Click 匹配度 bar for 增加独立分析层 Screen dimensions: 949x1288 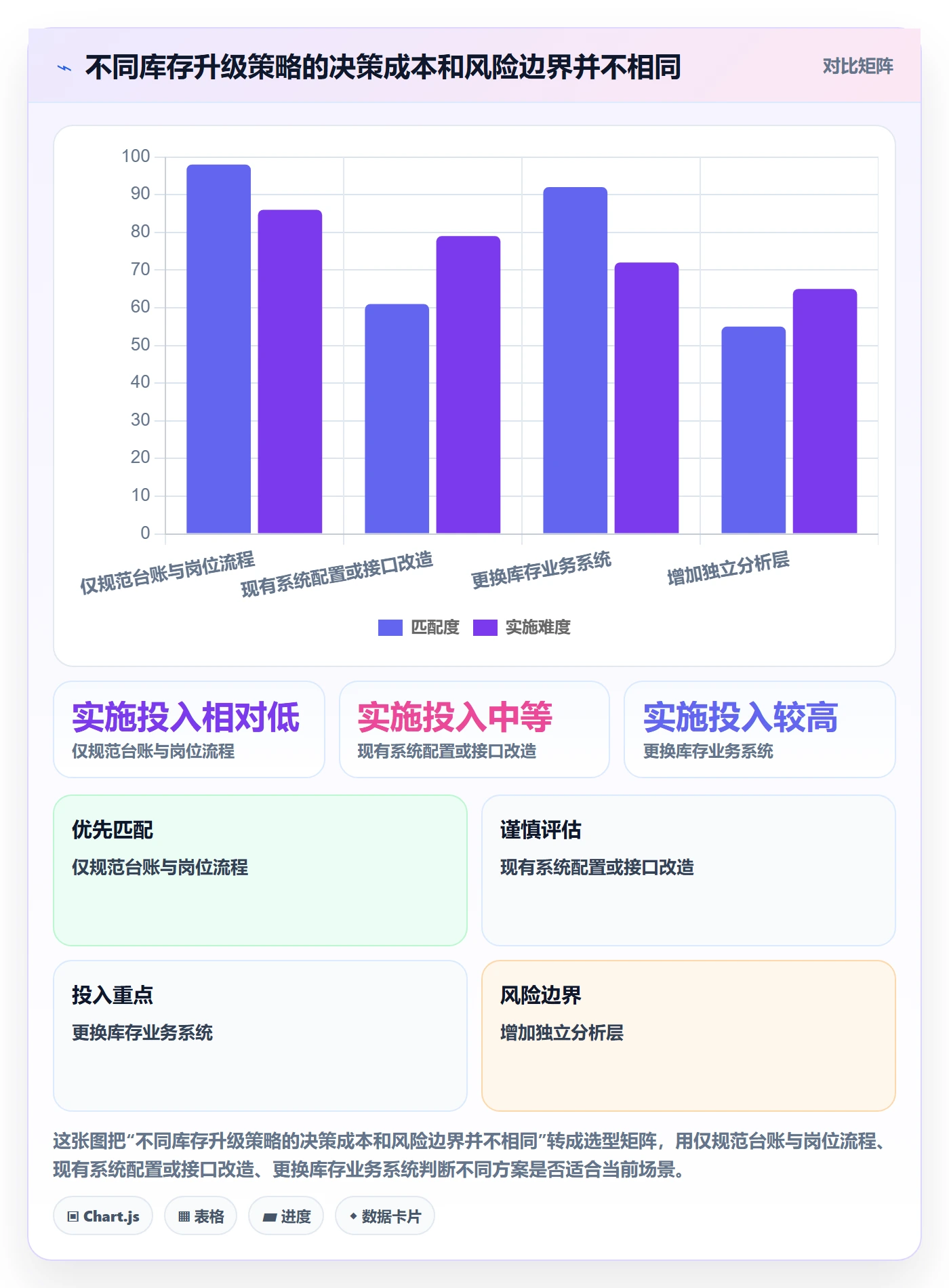[x=753, y=430]
